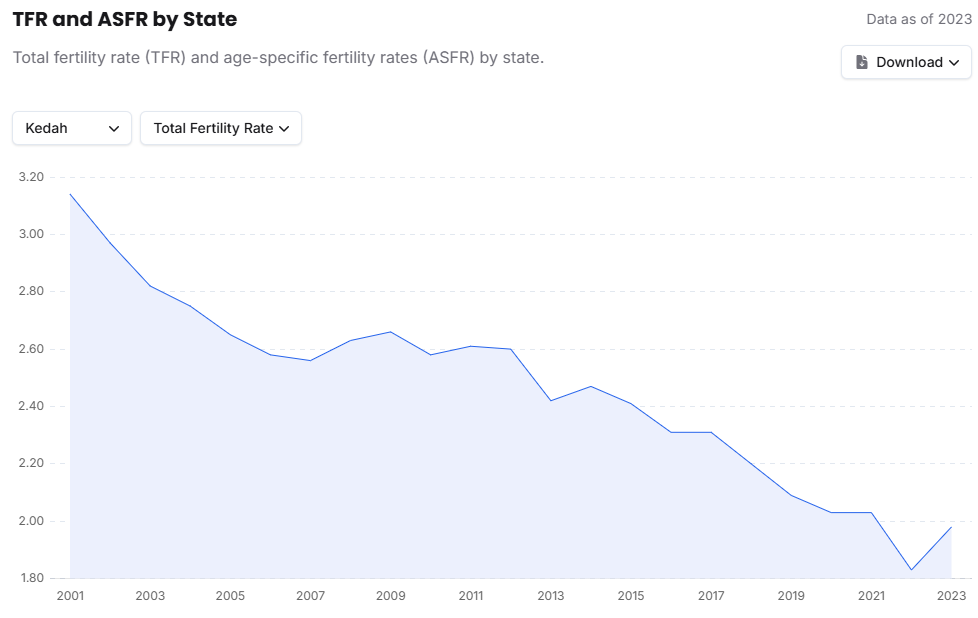This screenshot has height=618, width=978.
Task: Click the 2014 bump on the line
Action: tap(590, 386)
